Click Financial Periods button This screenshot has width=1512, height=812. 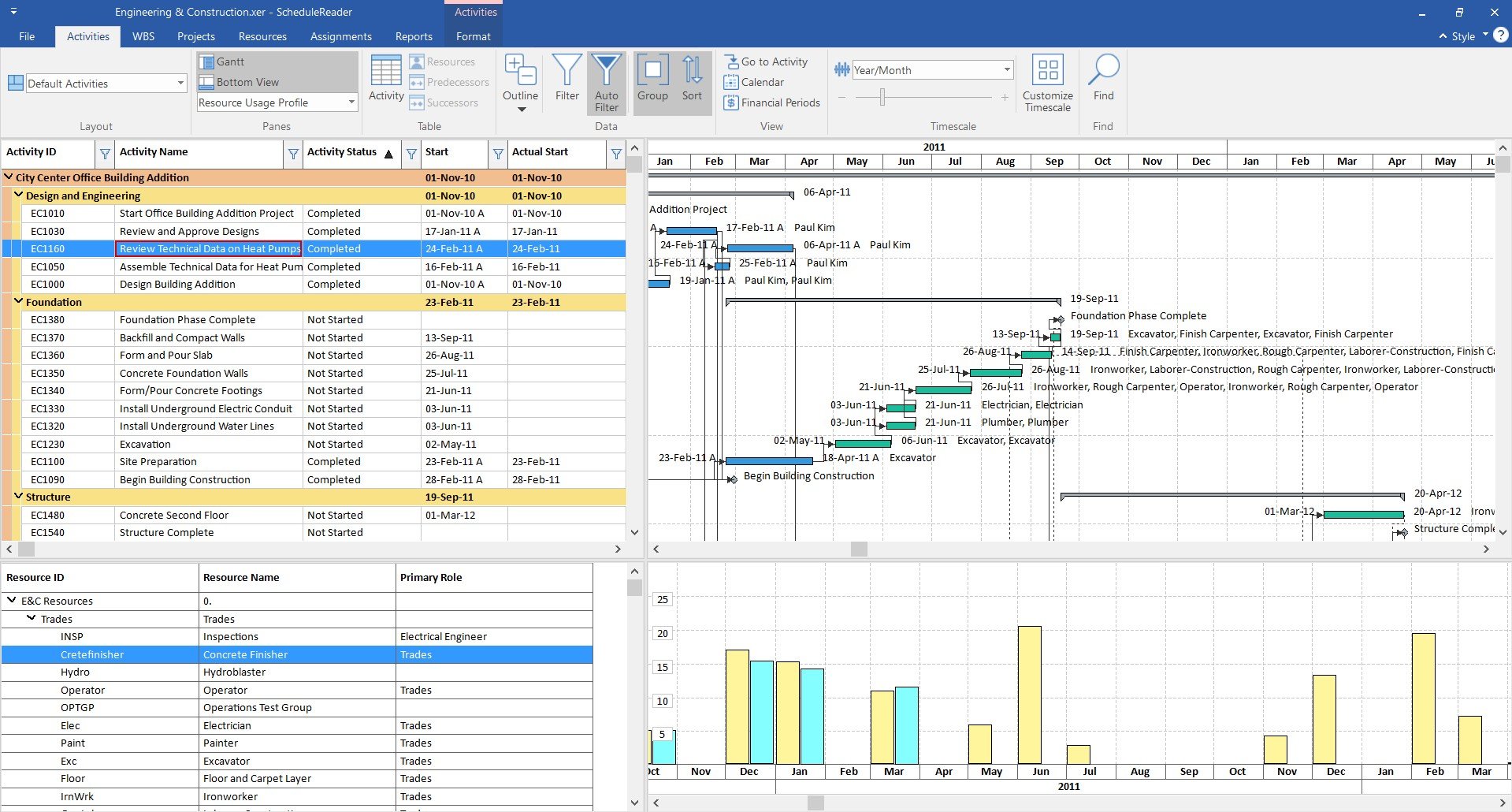(772, 102)
